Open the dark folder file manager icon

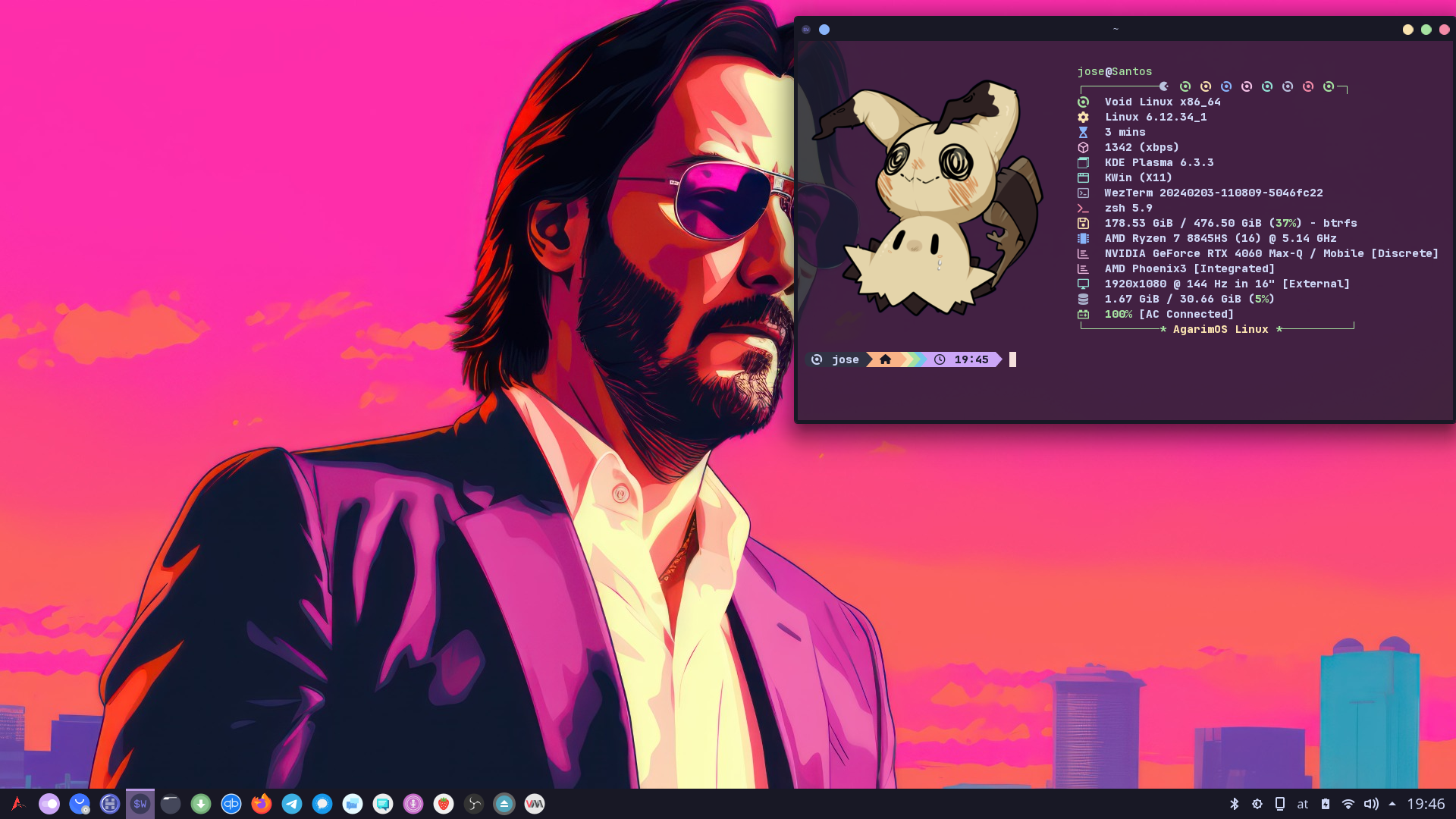pyautogui.click(x=171, y=804)
